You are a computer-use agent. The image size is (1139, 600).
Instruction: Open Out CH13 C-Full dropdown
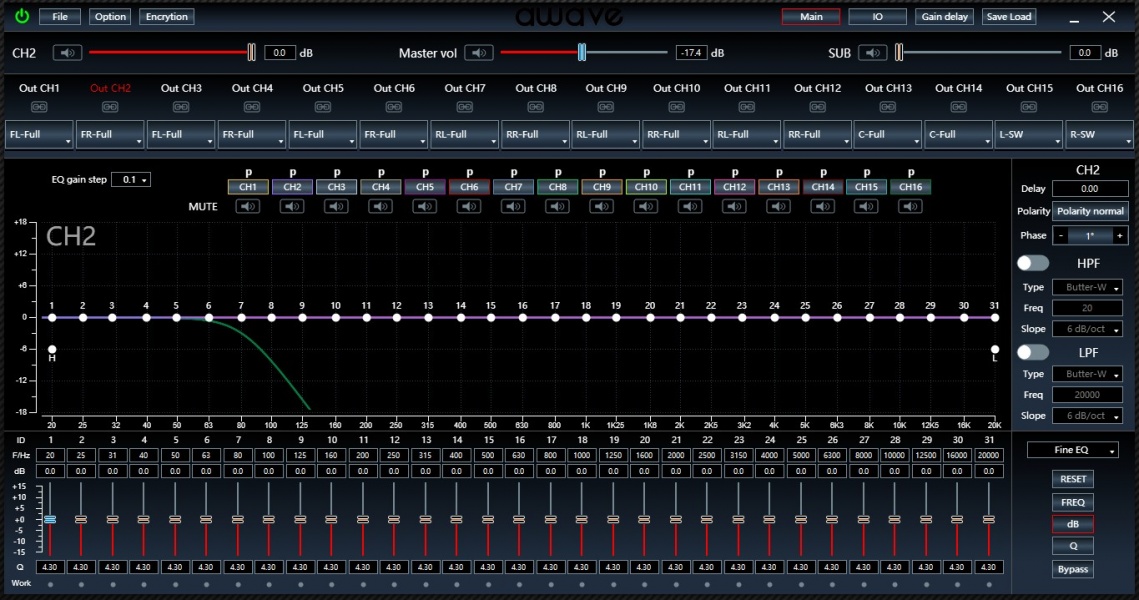tap(888, 134)
